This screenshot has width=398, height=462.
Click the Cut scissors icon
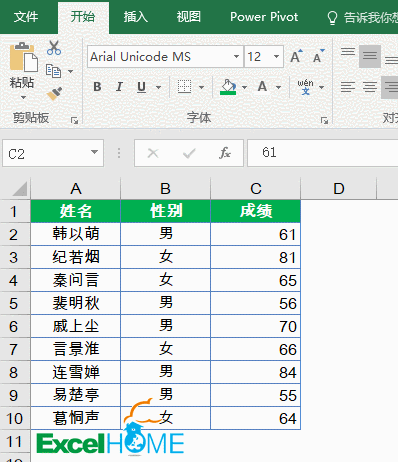[54, 48]
